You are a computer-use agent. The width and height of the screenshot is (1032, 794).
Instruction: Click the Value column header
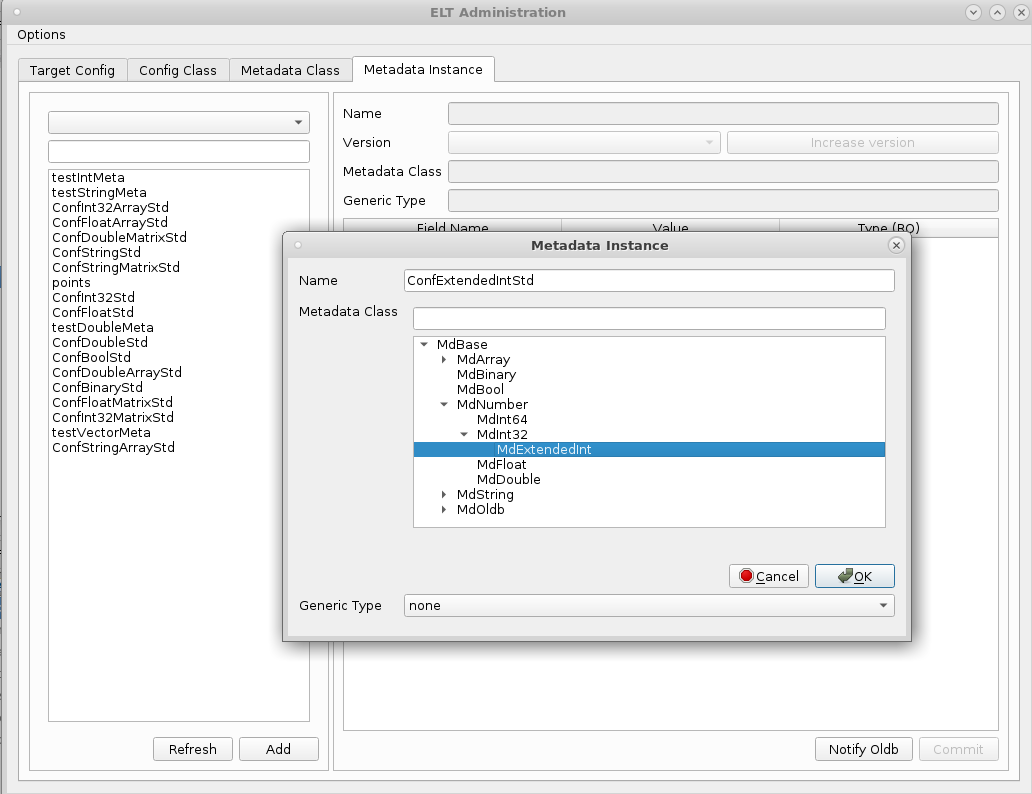click(x=670, y=228)
